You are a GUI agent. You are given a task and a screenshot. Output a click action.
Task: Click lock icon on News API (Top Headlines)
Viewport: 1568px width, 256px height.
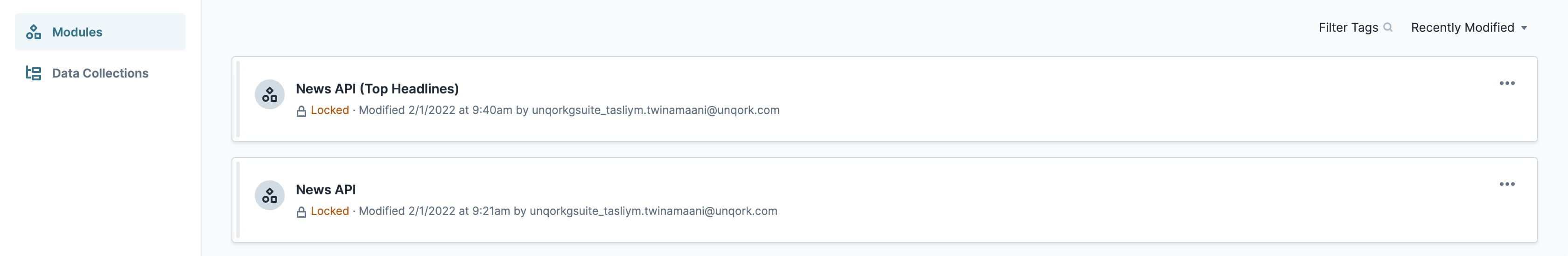301,111
